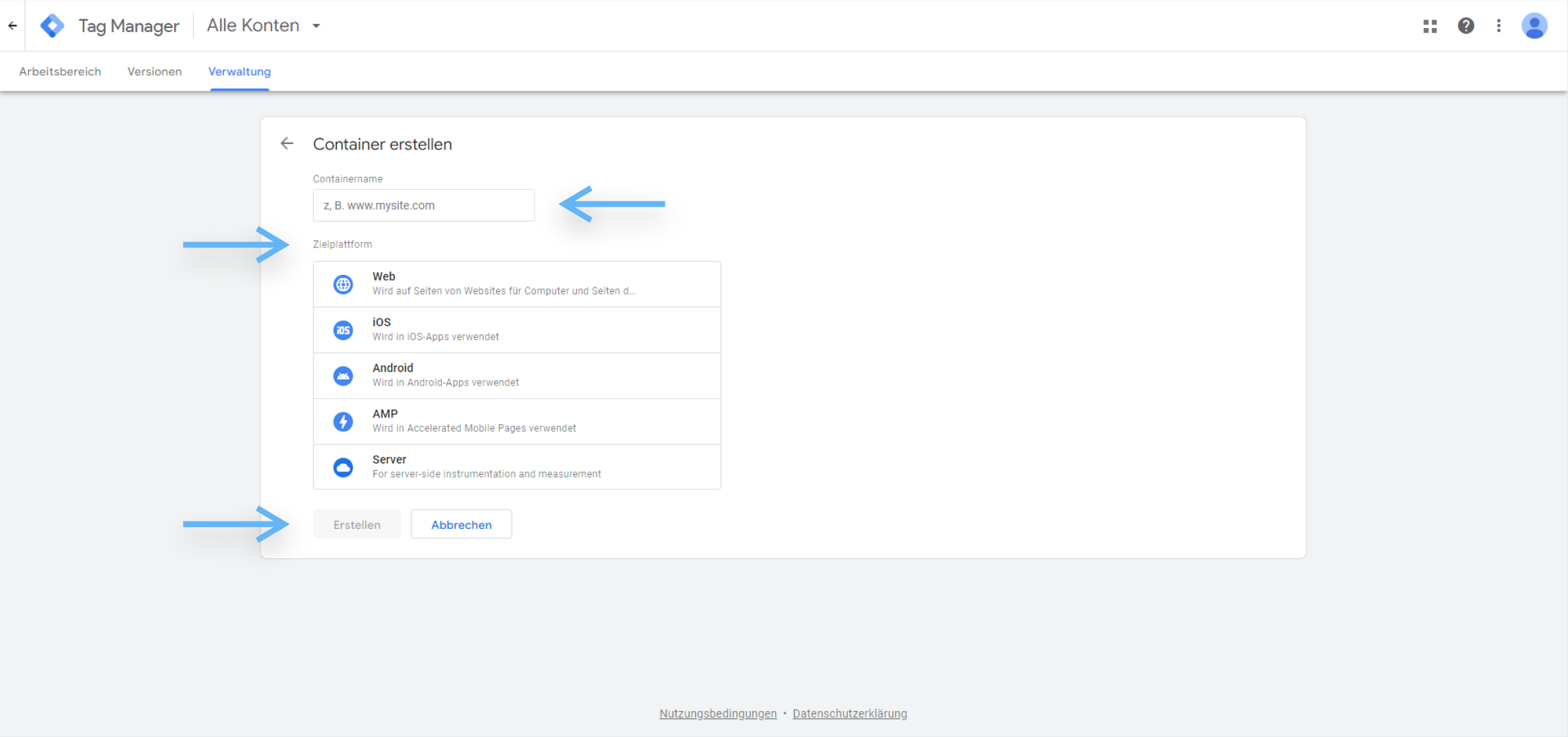
Task: Click the Server platform cloud icon
Action: coord(343,467)
